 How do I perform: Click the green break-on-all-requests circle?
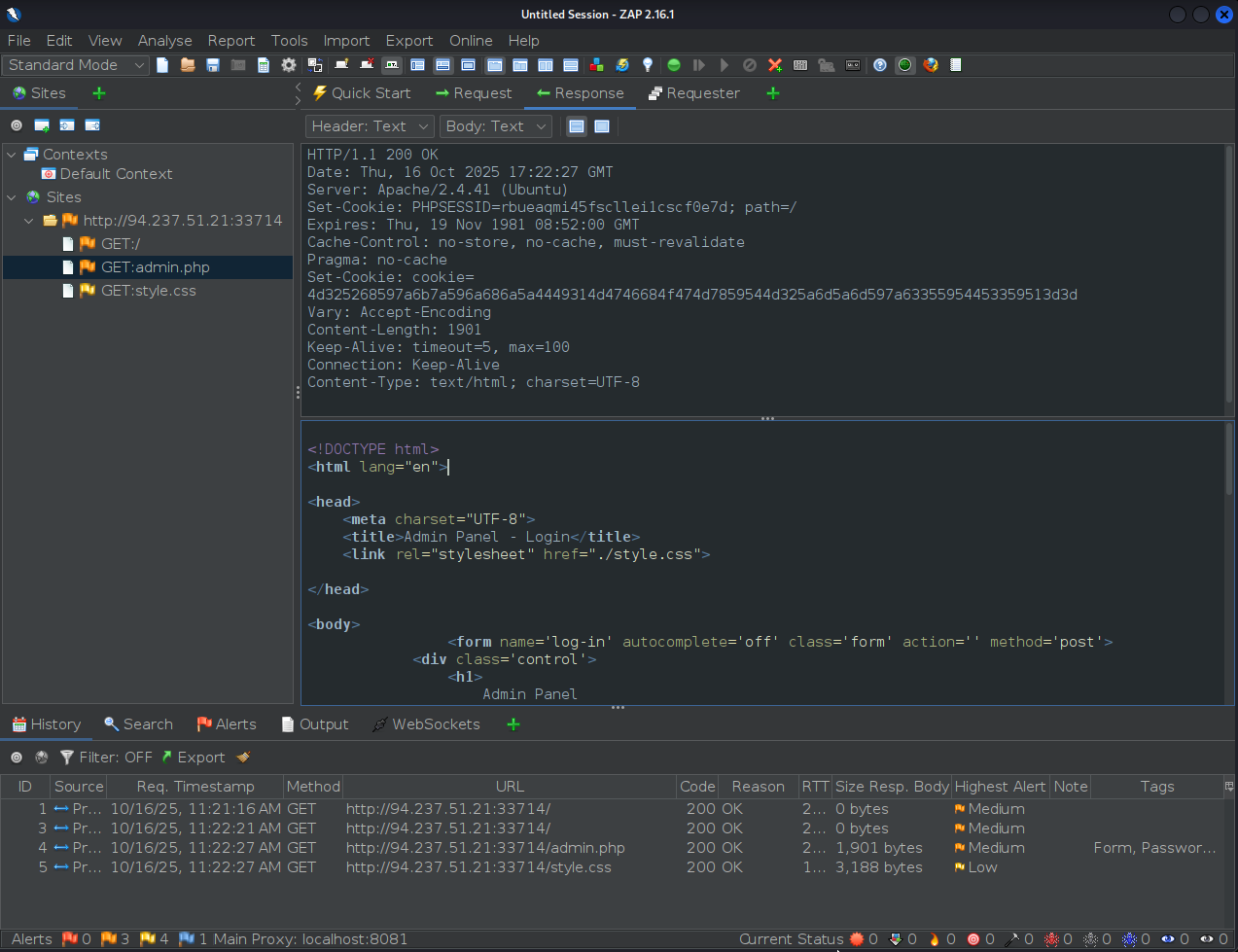674,65
